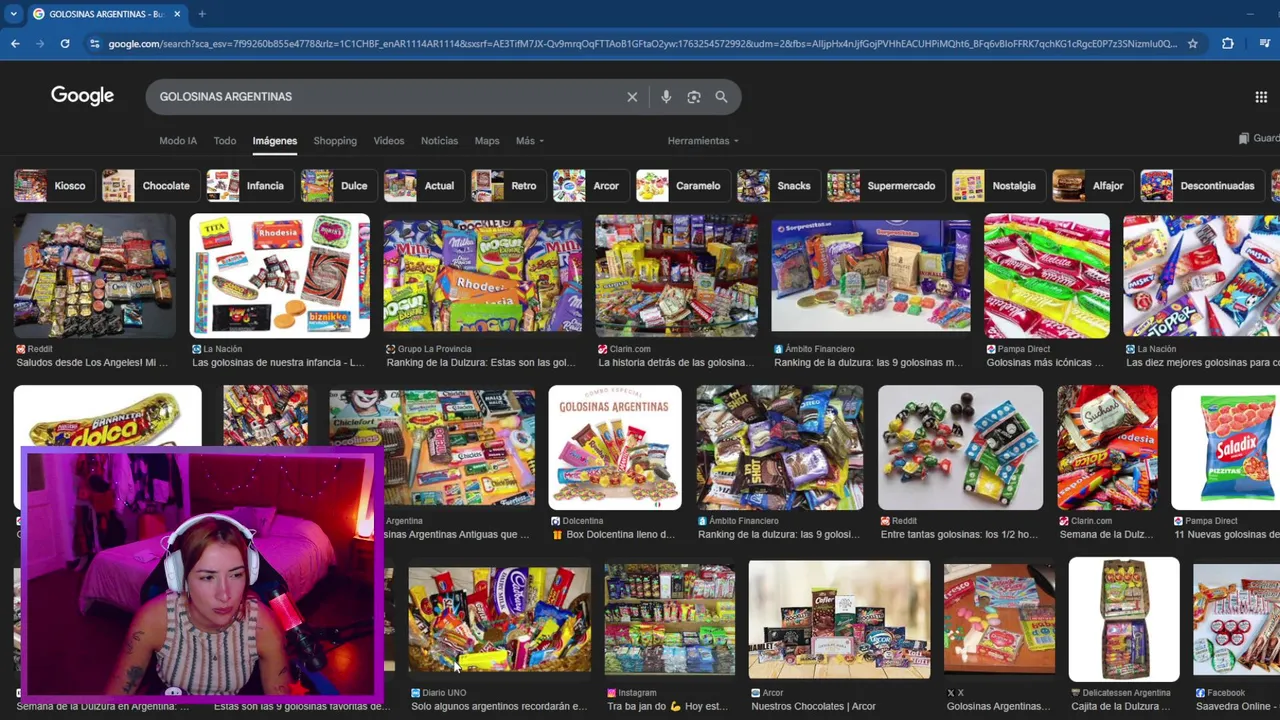Open the Reddit Saludos desde Los Angeles image
Image resolution: width=1280 pixels, height=720 pixels.
(95, 276)
